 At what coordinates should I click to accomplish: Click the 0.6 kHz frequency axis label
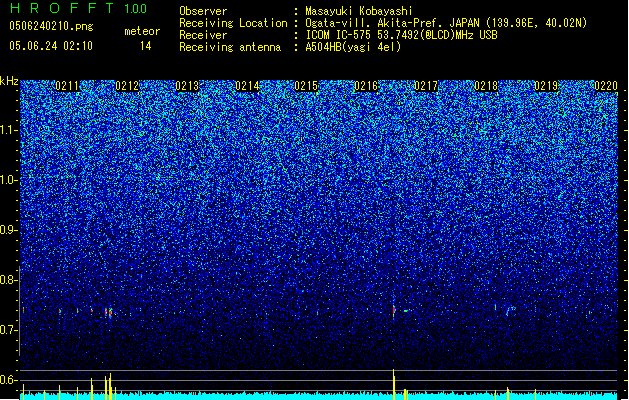tap(9, 380)
